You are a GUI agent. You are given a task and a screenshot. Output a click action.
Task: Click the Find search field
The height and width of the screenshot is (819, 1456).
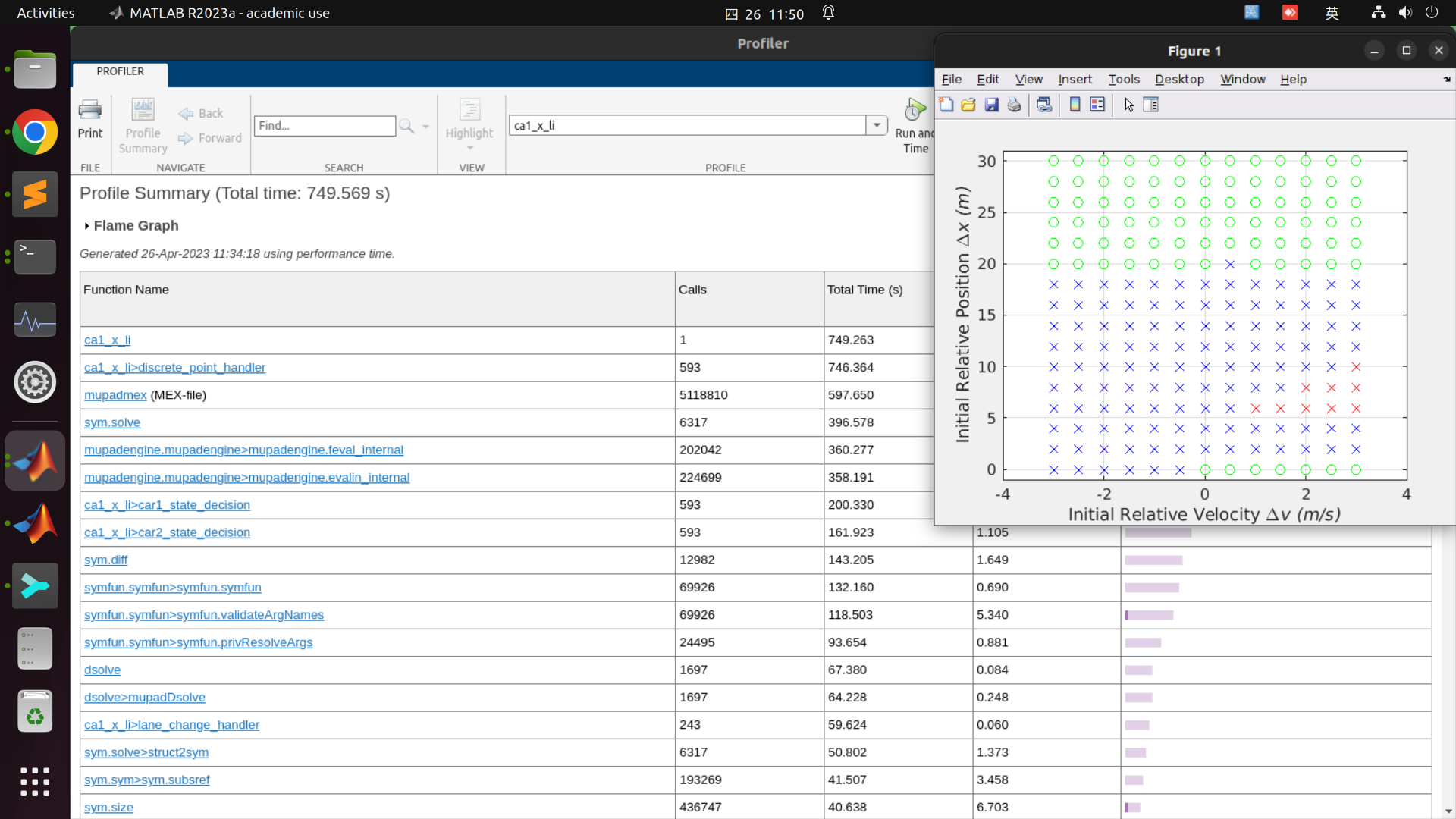click(325, 126)
